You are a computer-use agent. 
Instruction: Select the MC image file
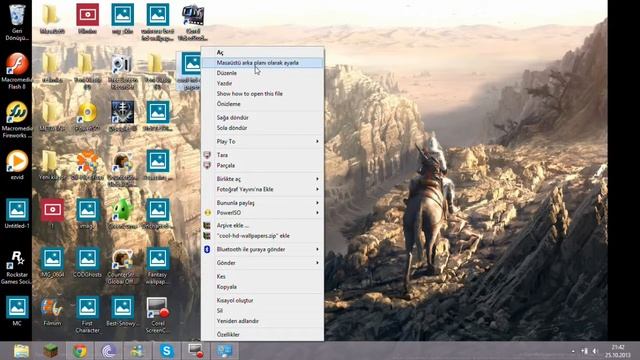pyautogui.click(x=17, y=311)
